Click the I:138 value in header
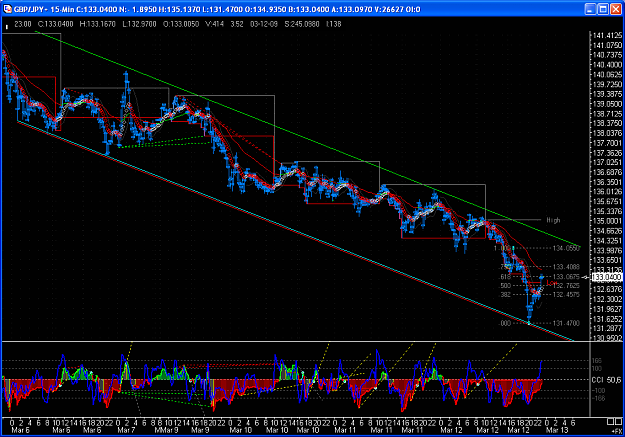The height and width of the screenshot is (437, 625). [x=334, y=24]
